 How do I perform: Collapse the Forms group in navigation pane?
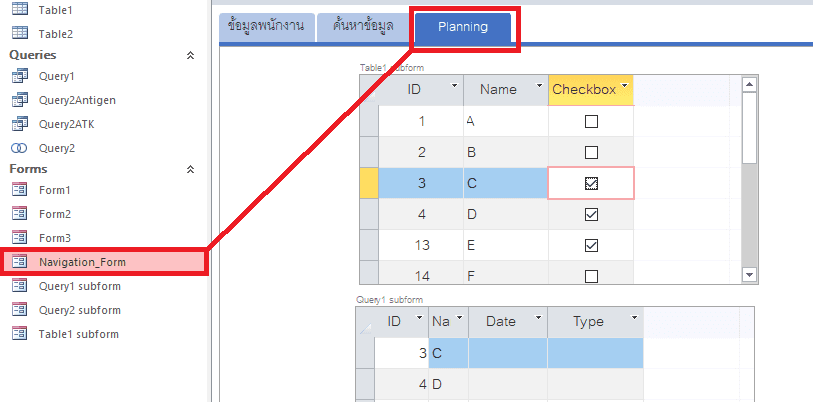pyautogui.click(x=190, y=169)
